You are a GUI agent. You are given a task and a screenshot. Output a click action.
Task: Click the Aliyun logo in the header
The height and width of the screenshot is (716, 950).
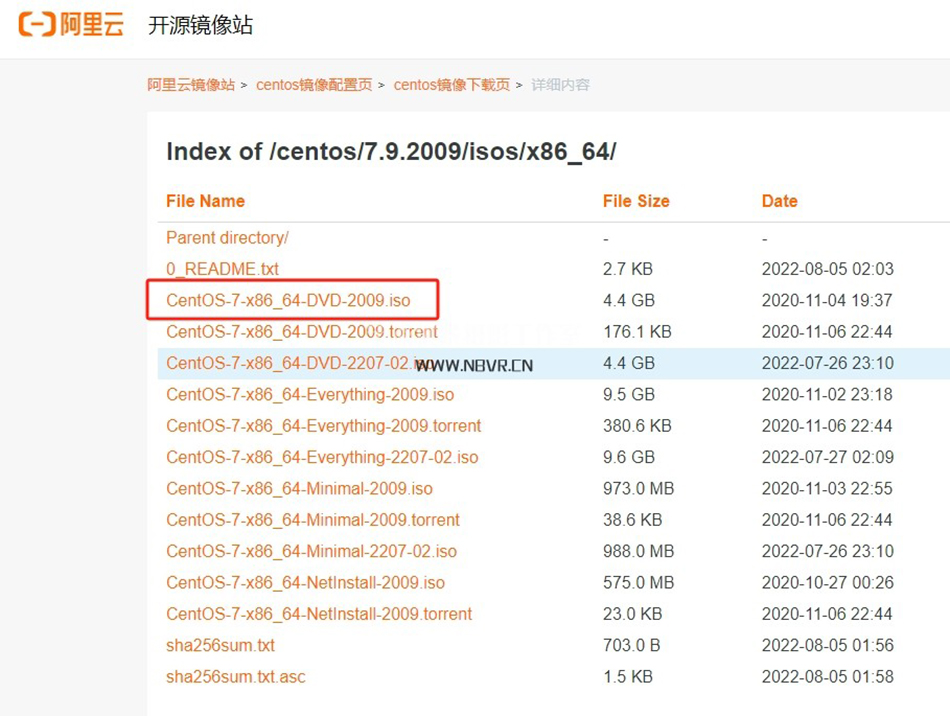click(71, 25)
